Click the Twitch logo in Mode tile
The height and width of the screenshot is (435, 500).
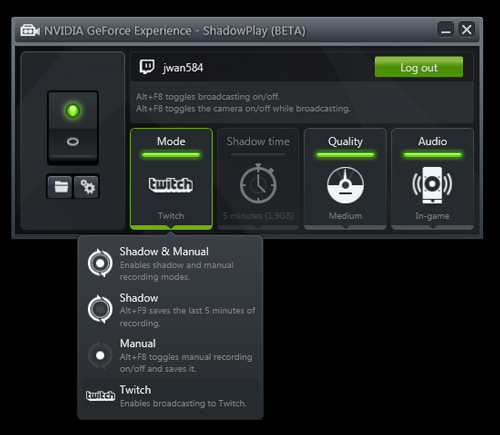[x=171, y=185]
